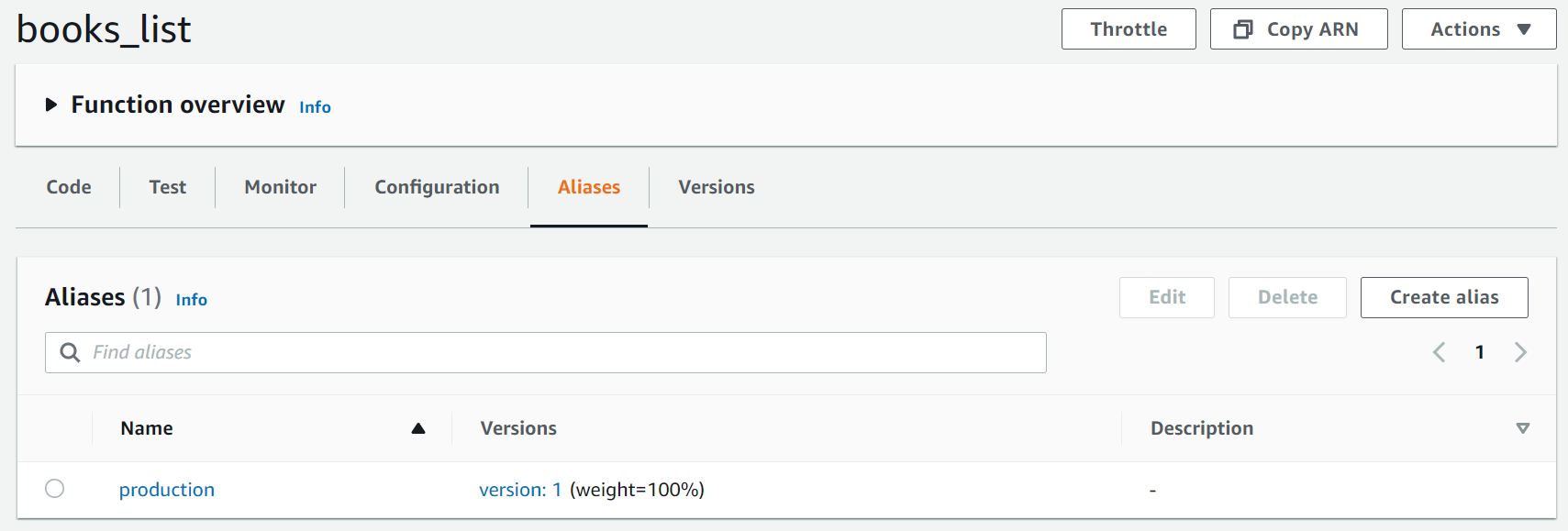Screen dimensions: 1568x531
Task: Click the Throttle button
Action: pyautogui.click(x=1129, y=28)
